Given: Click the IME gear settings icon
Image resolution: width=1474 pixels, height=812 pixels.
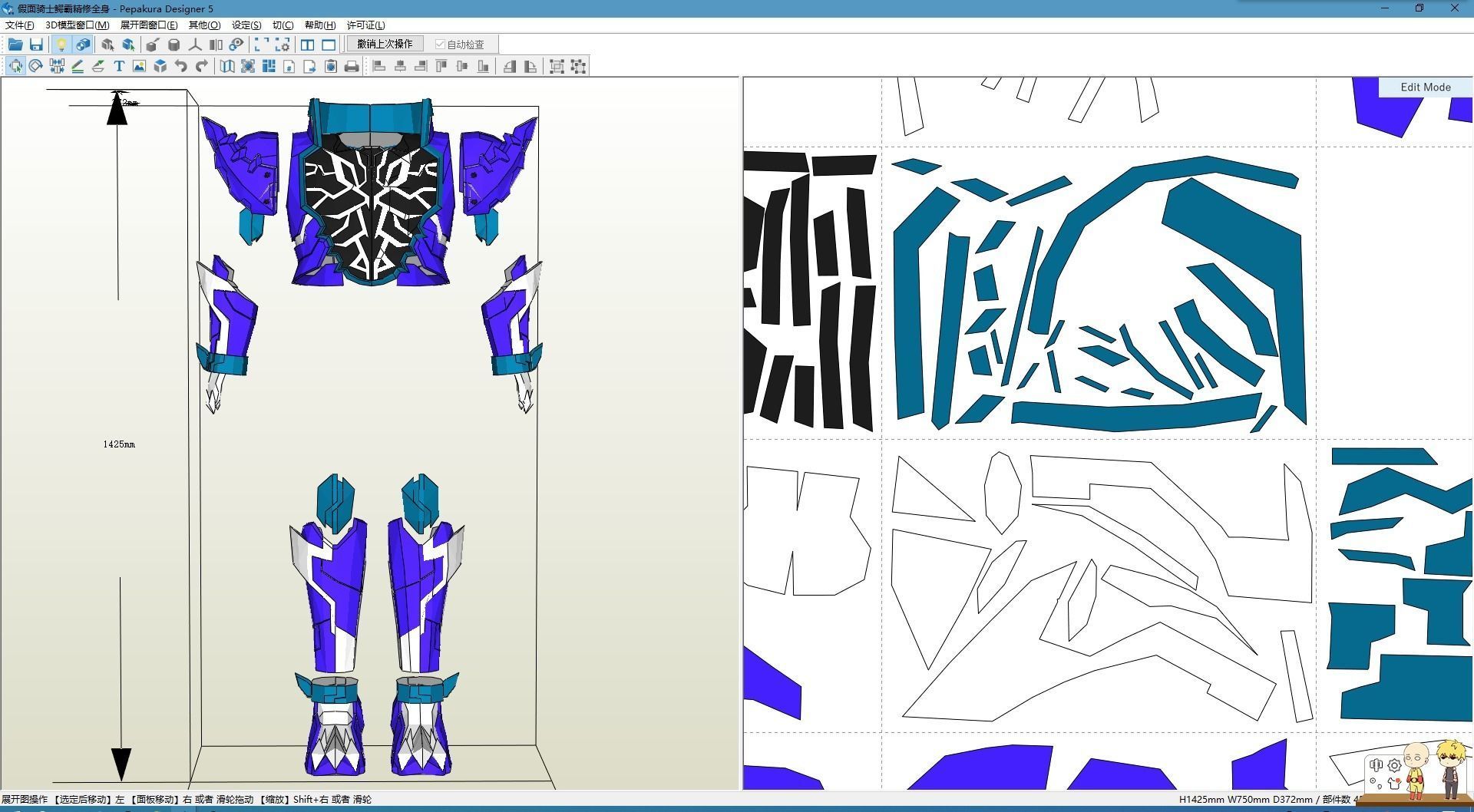Looking at the screenshot, I should pos(1394,765).
